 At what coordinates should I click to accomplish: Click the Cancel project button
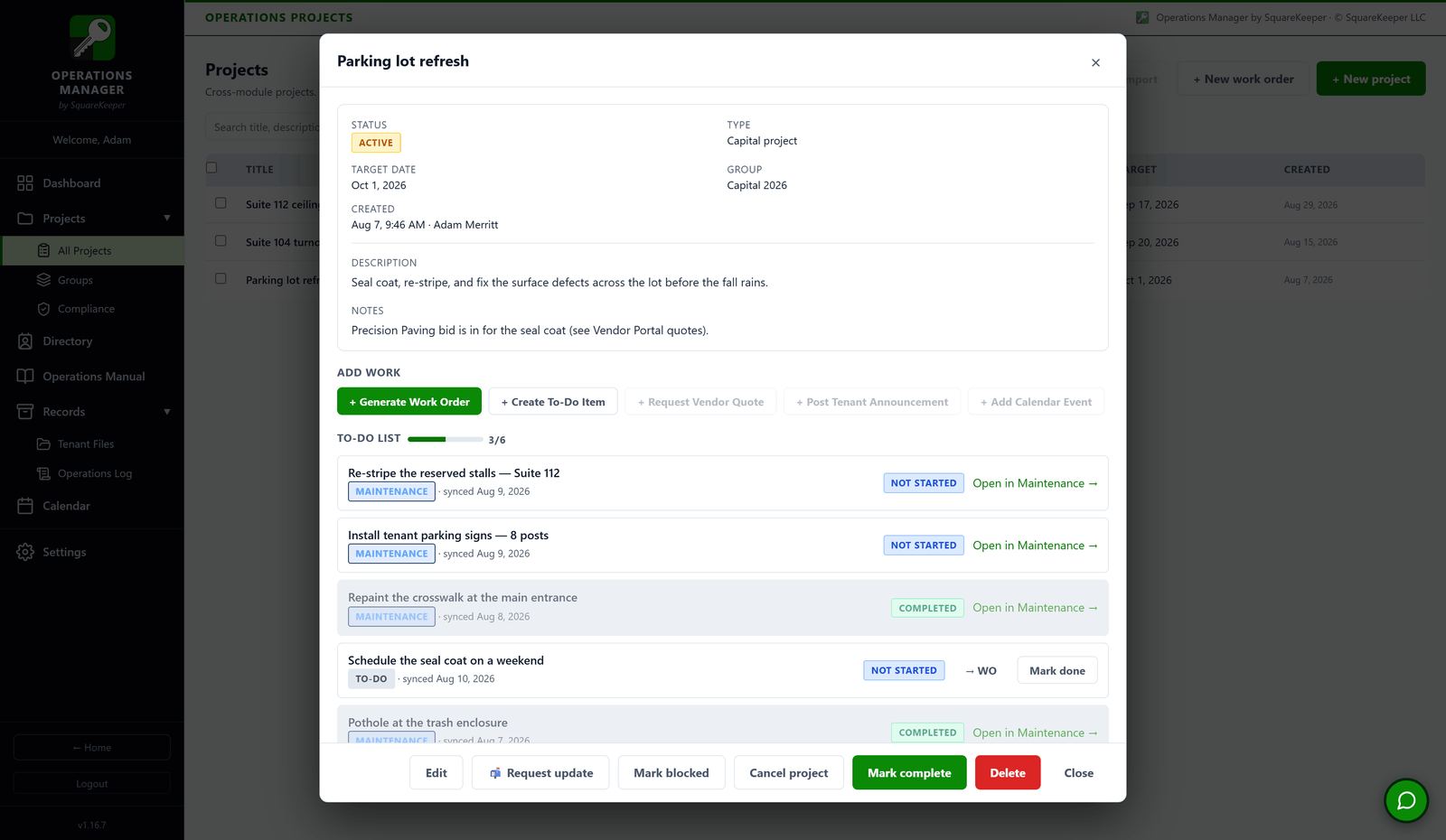coord(789,773)
